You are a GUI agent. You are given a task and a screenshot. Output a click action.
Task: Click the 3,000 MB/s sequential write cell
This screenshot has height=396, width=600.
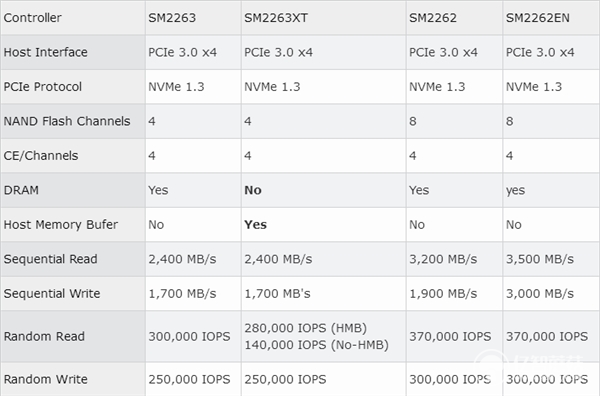540,294
